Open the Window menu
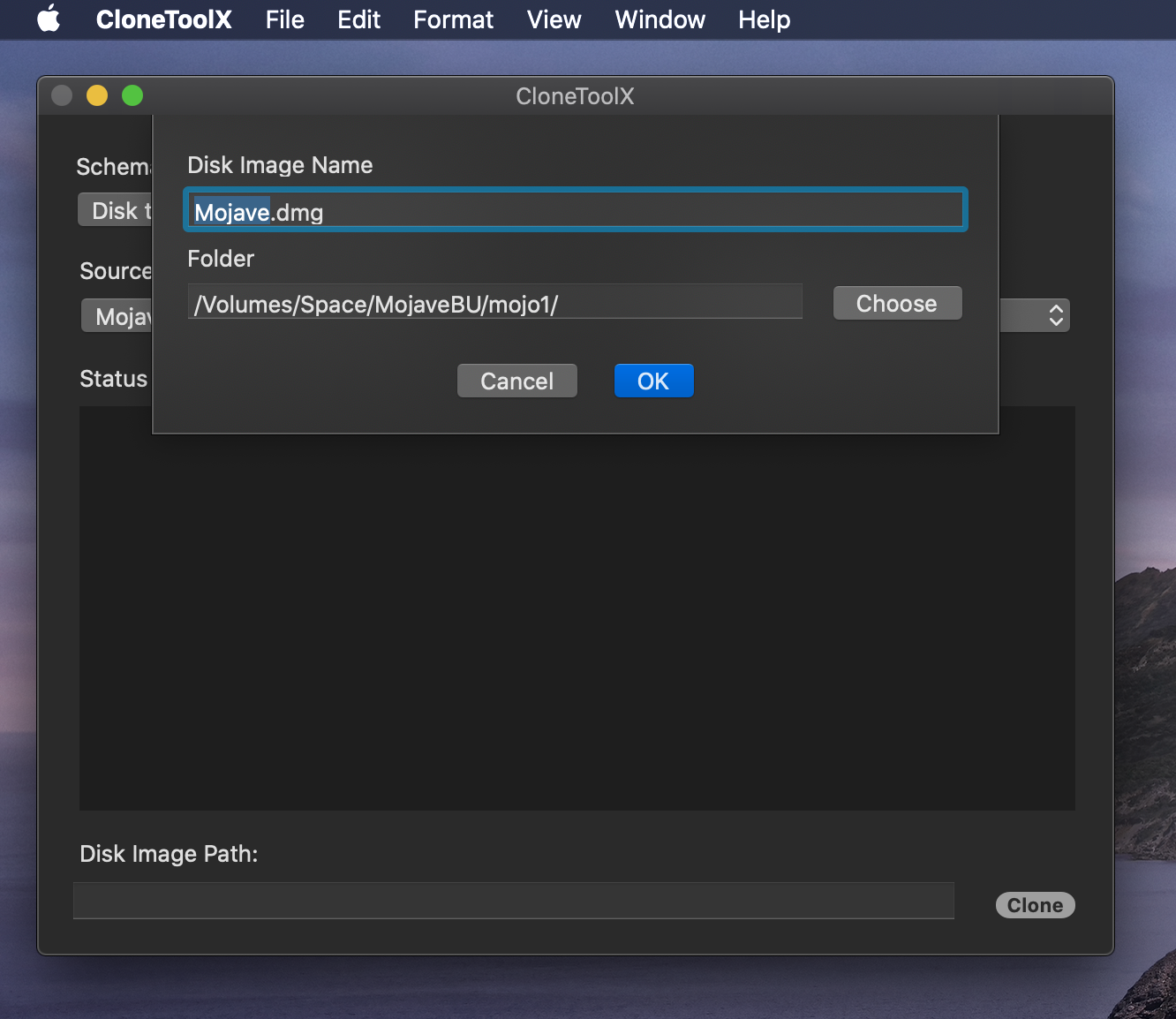1176x1019 pixels. click(x=660, y=19)
